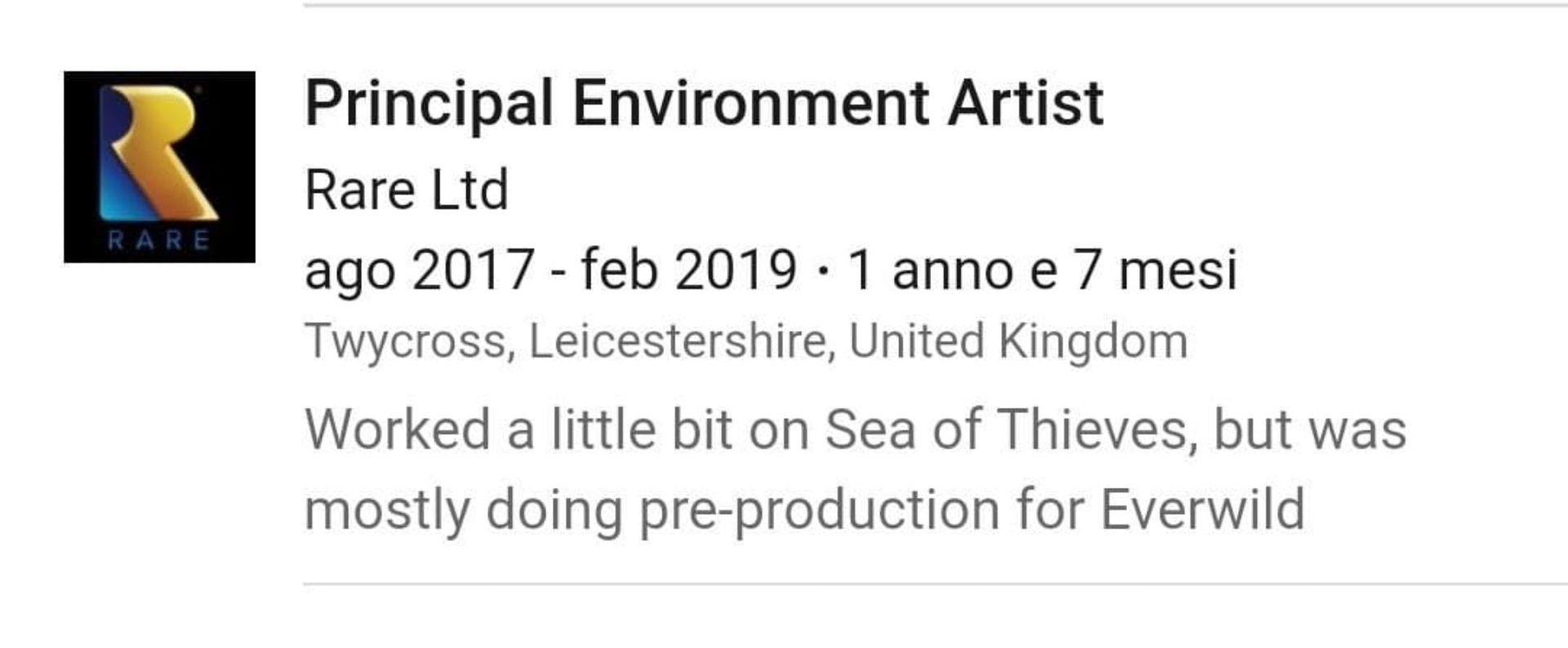Click the Twycross location word

pos(406,342)
